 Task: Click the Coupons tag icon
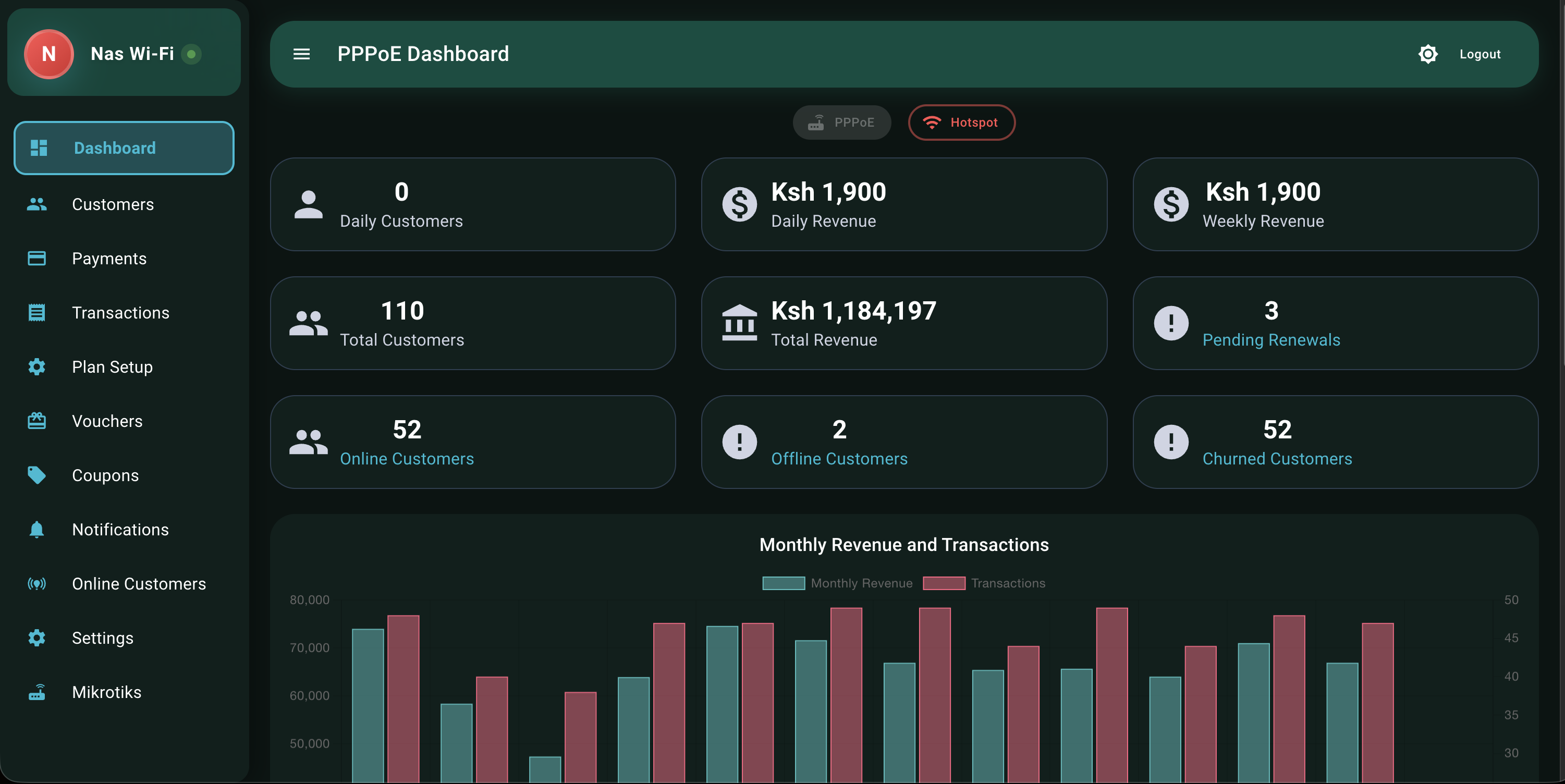[x=36, y=475]
